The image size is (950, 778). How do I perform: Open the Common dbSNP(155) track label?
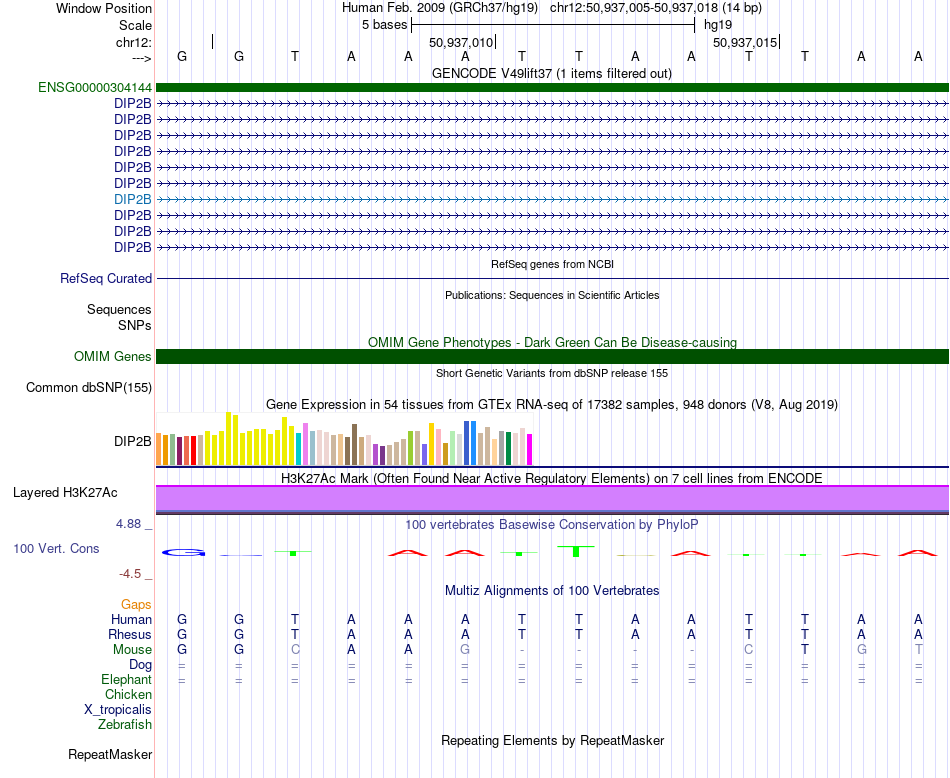pyautogui.click(x=89, y=387)
